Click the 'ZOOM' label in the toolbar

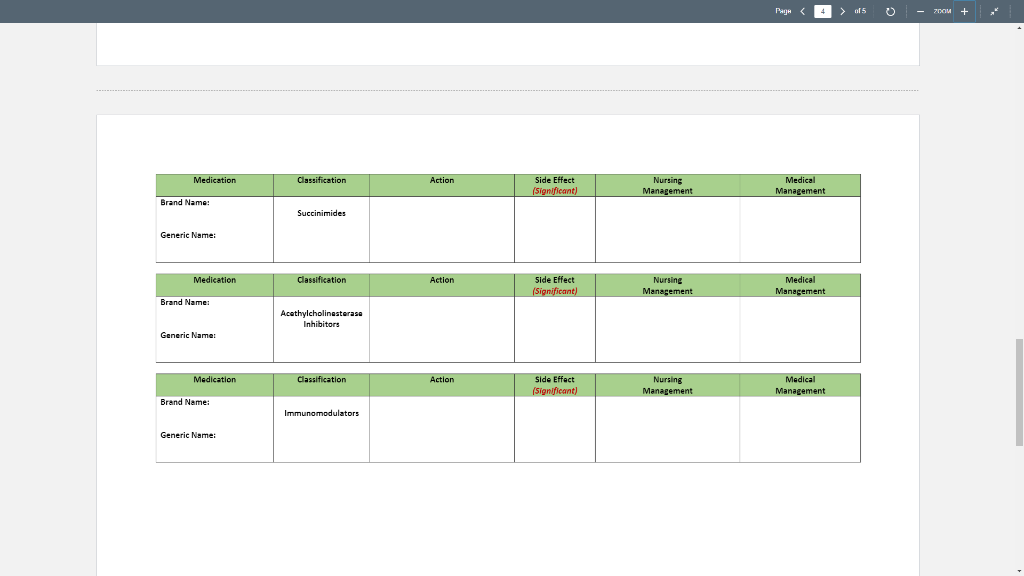point(942,11)
